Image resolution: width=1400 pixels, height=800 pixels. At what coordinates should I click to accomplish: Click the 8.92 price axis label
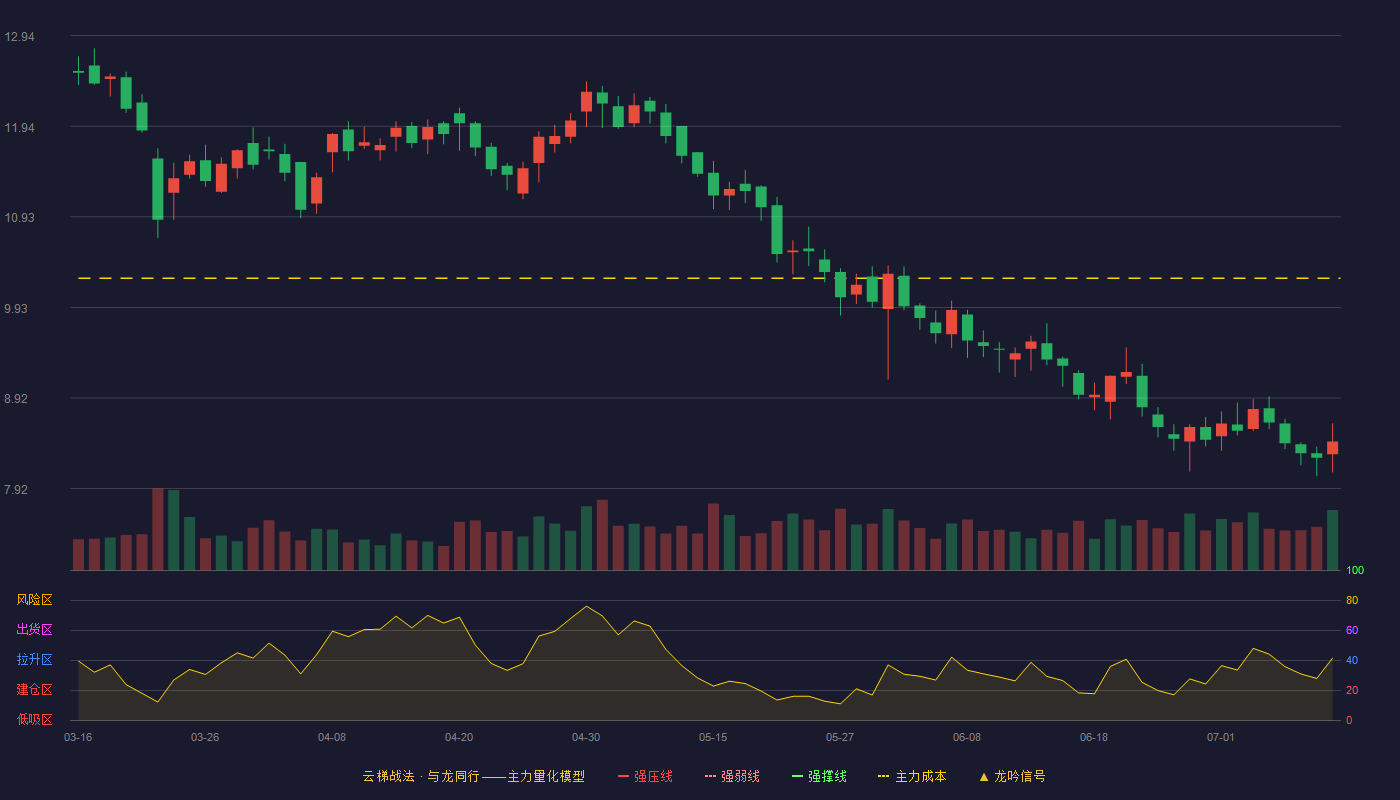(16, 399)
